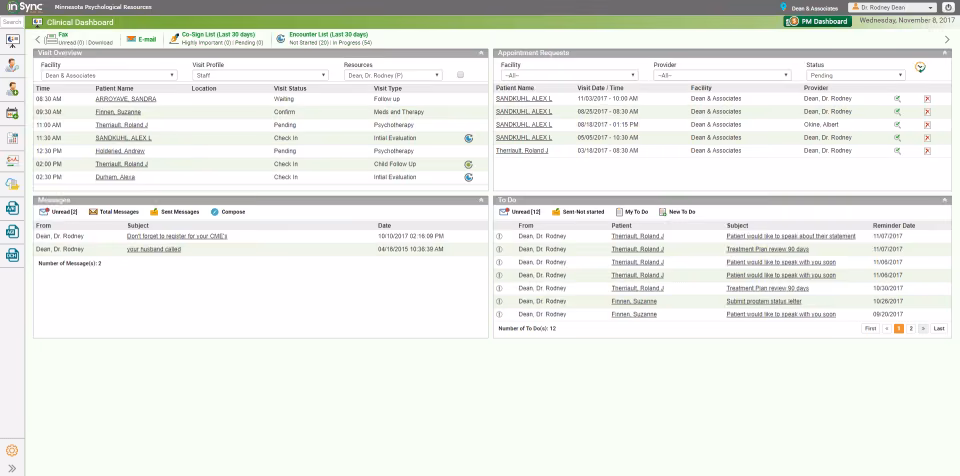Open encounter icon for SANDKUHL 11:30 AM visit

point(469,138)
